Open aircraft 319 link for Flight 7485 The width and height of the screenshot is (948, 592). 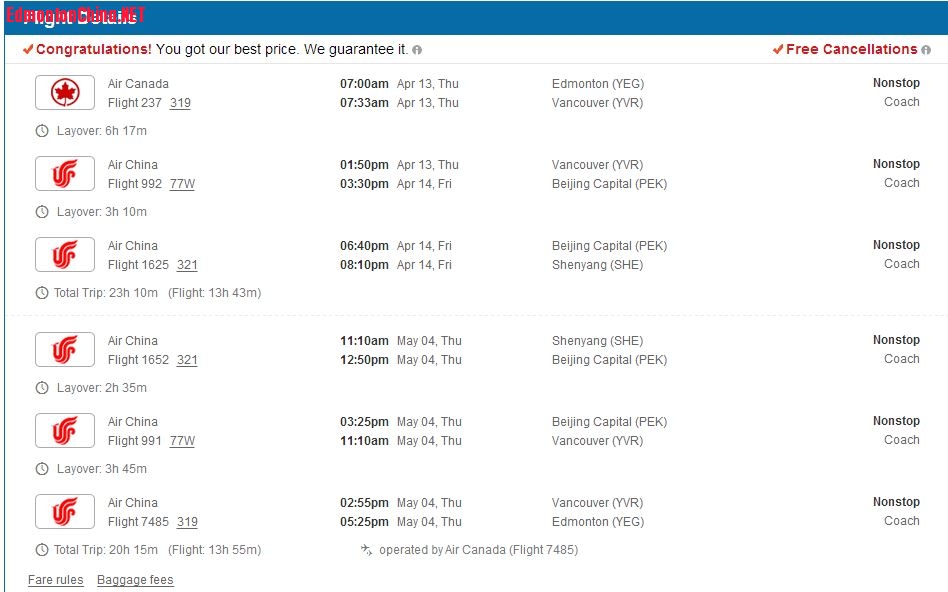(187, 522)
